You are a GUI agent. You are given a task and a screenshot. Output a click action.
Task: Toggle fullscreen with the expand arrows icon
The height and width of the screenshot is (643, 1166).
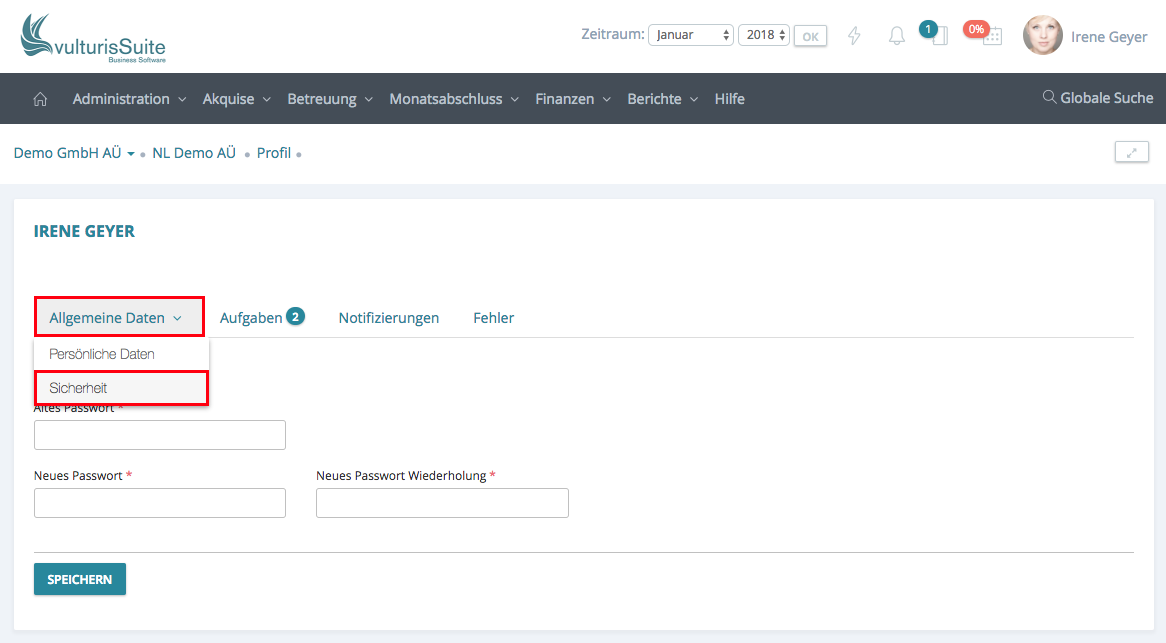click(x=1131, y=152)
